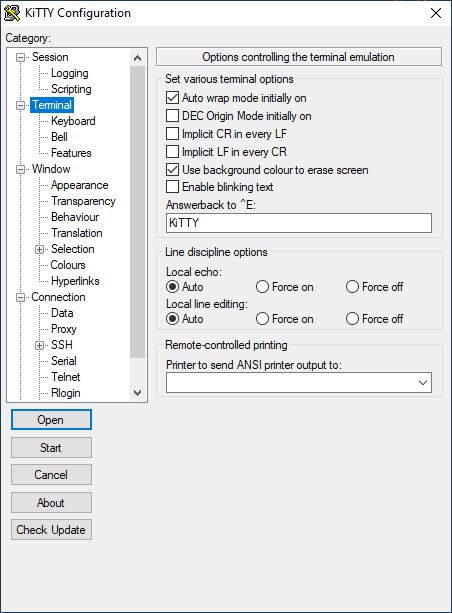Viewport: 452px width, 613px height.
Task: Set Local line editing to Force off
Action: point(352,319)
